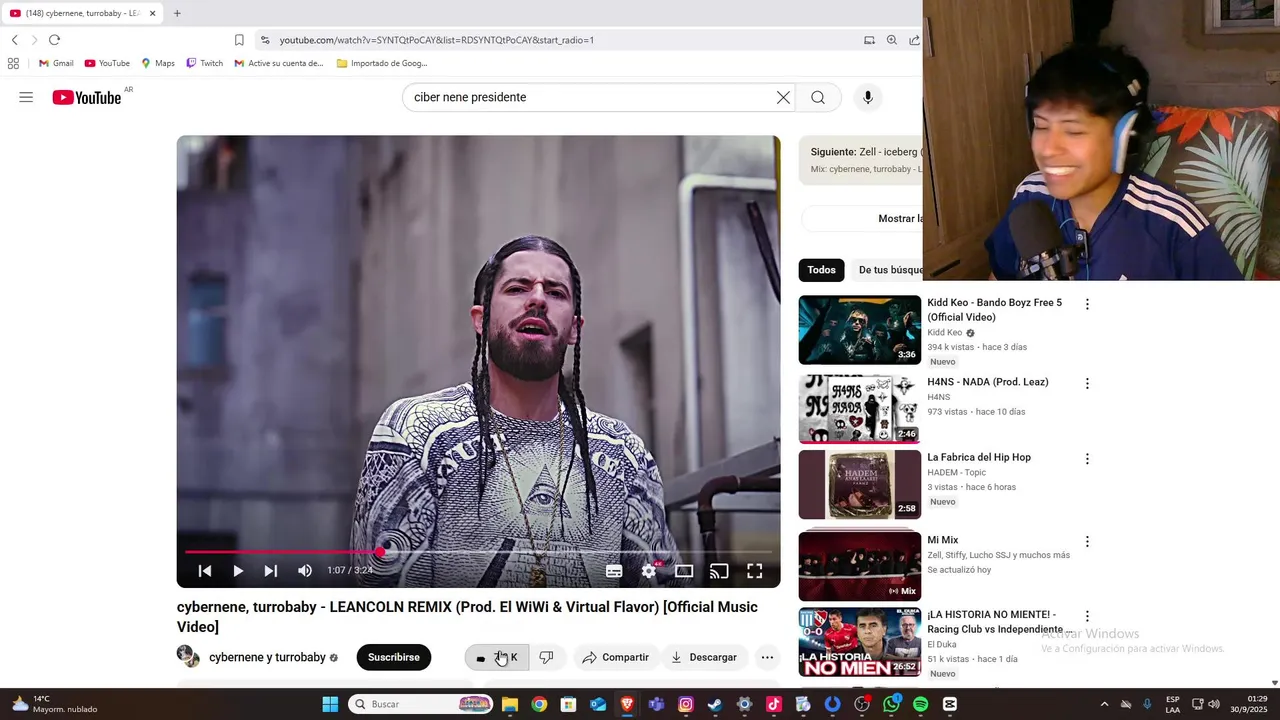Image resolution: width=1280 pixels, height=720 pixels.
Task: Share the video with Compartir
Action: pyautogui.click(x=616, y=657)
